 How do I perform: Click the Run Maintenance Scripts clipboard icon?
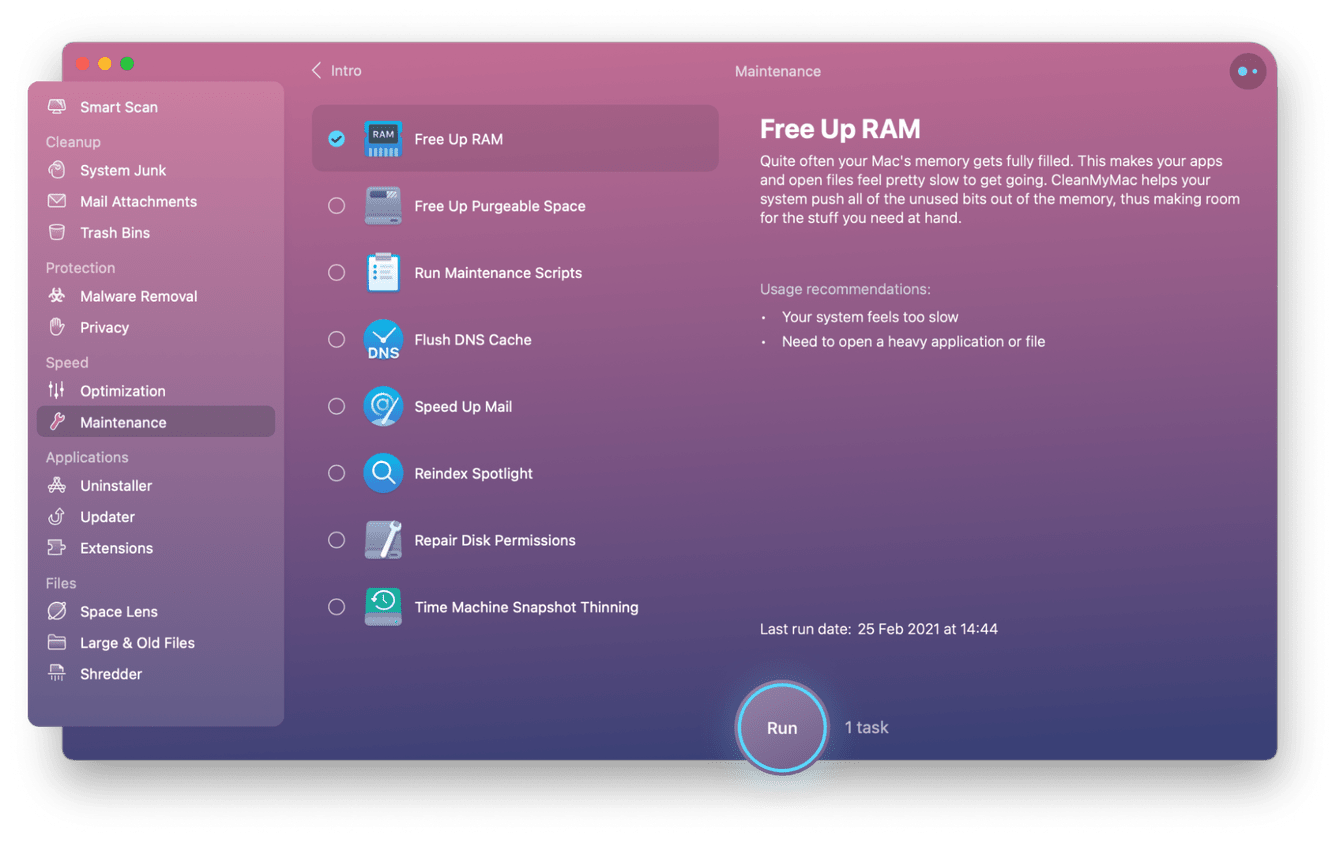pos(383,273)
